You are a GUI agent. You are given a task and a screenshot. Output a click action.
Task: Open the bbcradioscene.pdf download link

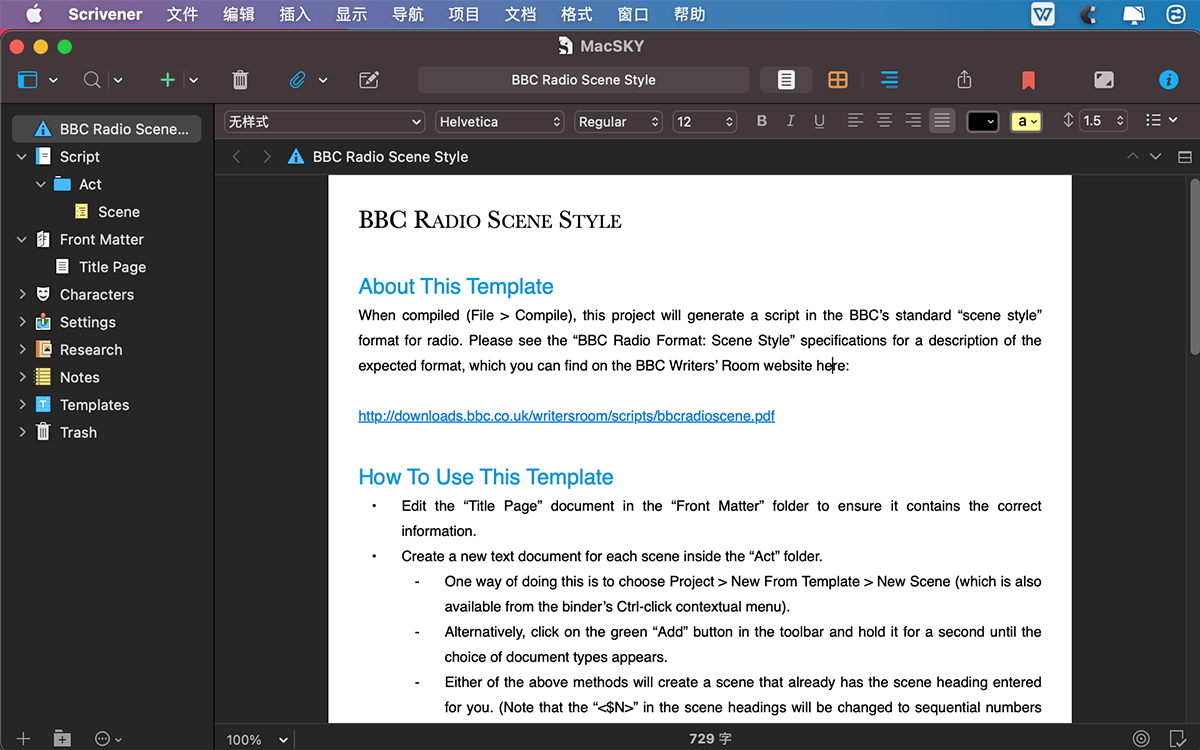pos(566,416)
